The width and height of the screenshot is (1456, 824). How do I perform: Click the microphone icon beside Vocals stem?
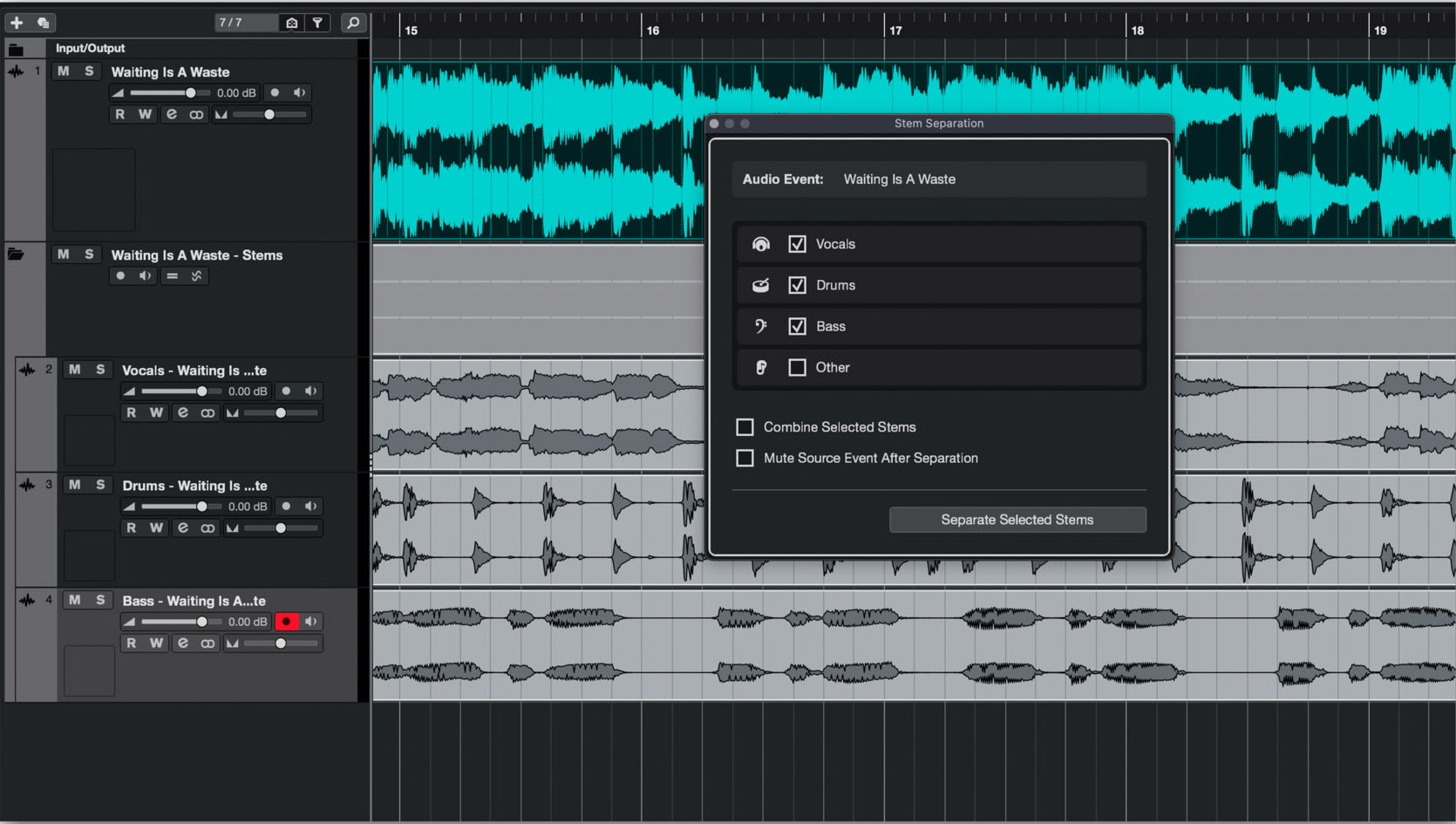point(760,243)
